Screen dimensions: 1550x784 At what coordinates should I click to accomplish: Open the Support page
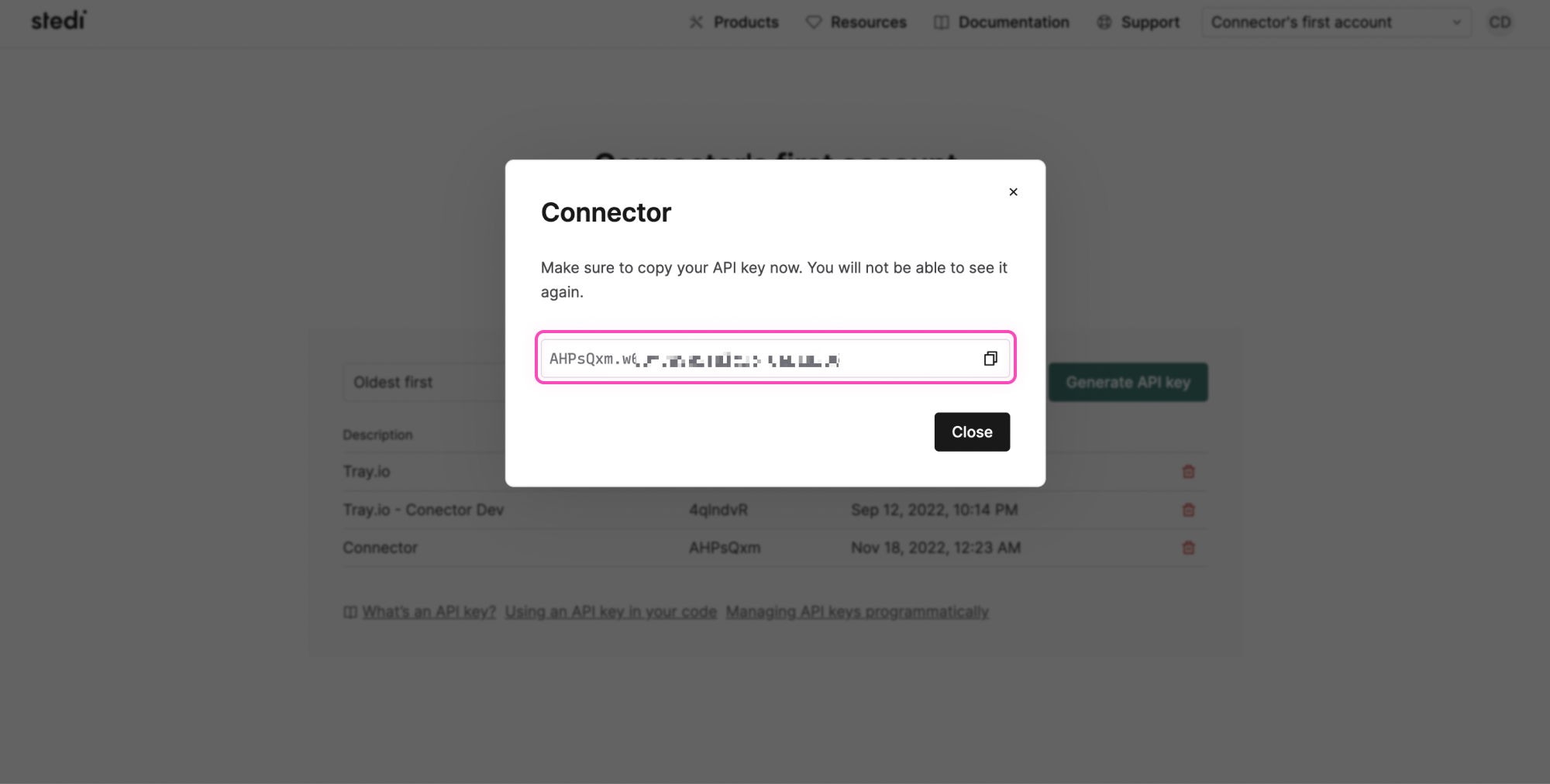pyautogui.click(x=1138, y=22)
